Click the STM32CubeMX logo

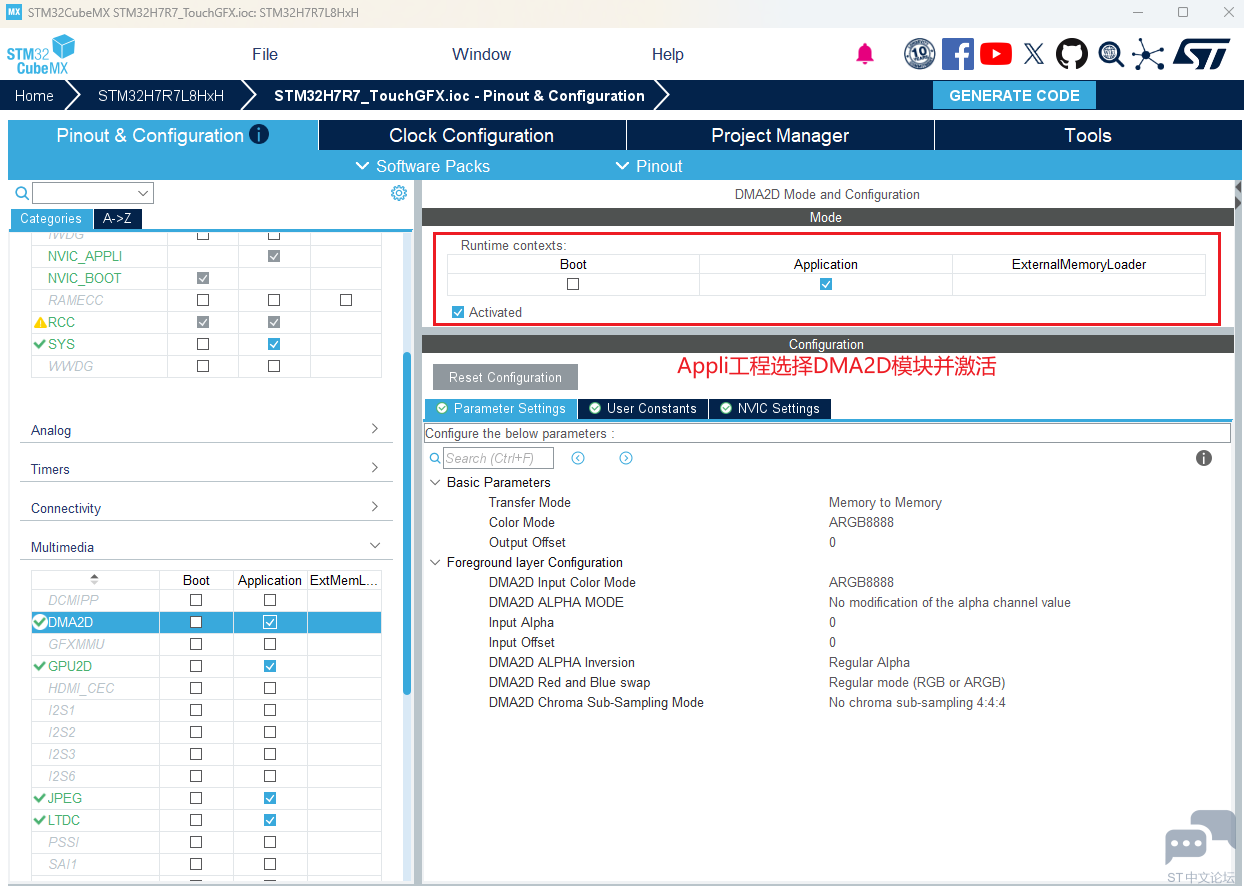(x=41, y=55)
